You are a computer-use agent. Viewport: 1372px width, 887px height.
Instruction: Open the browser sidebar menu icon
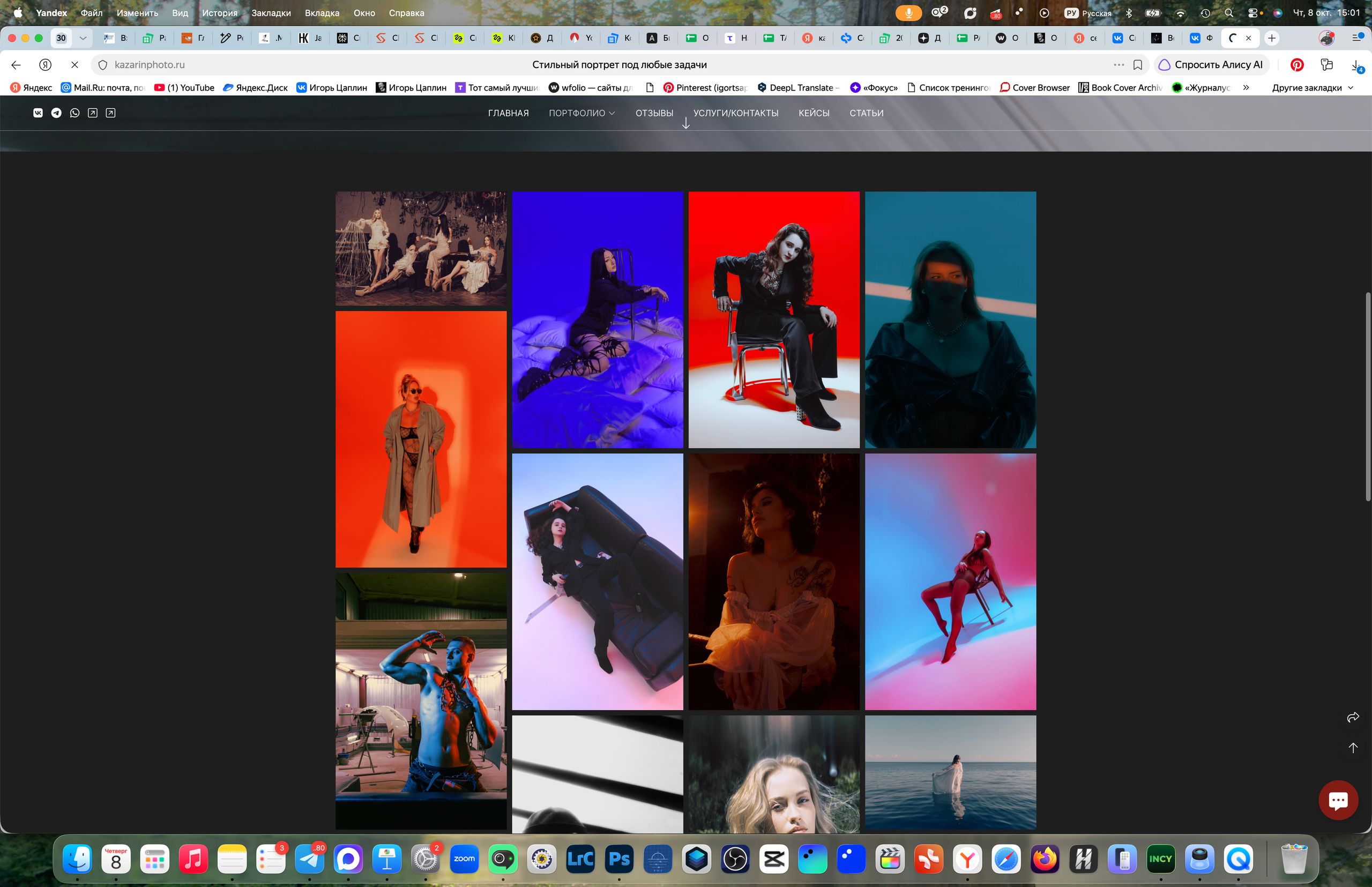(1358, 38)
